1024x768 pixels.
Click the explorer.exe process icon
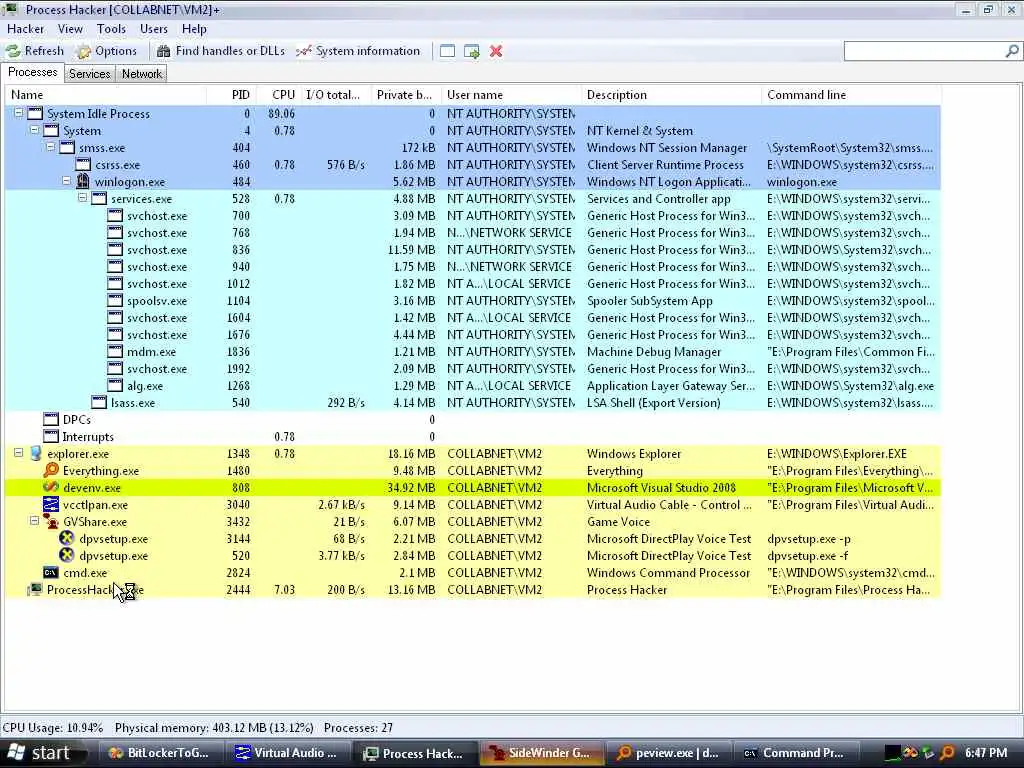point(35,453)
